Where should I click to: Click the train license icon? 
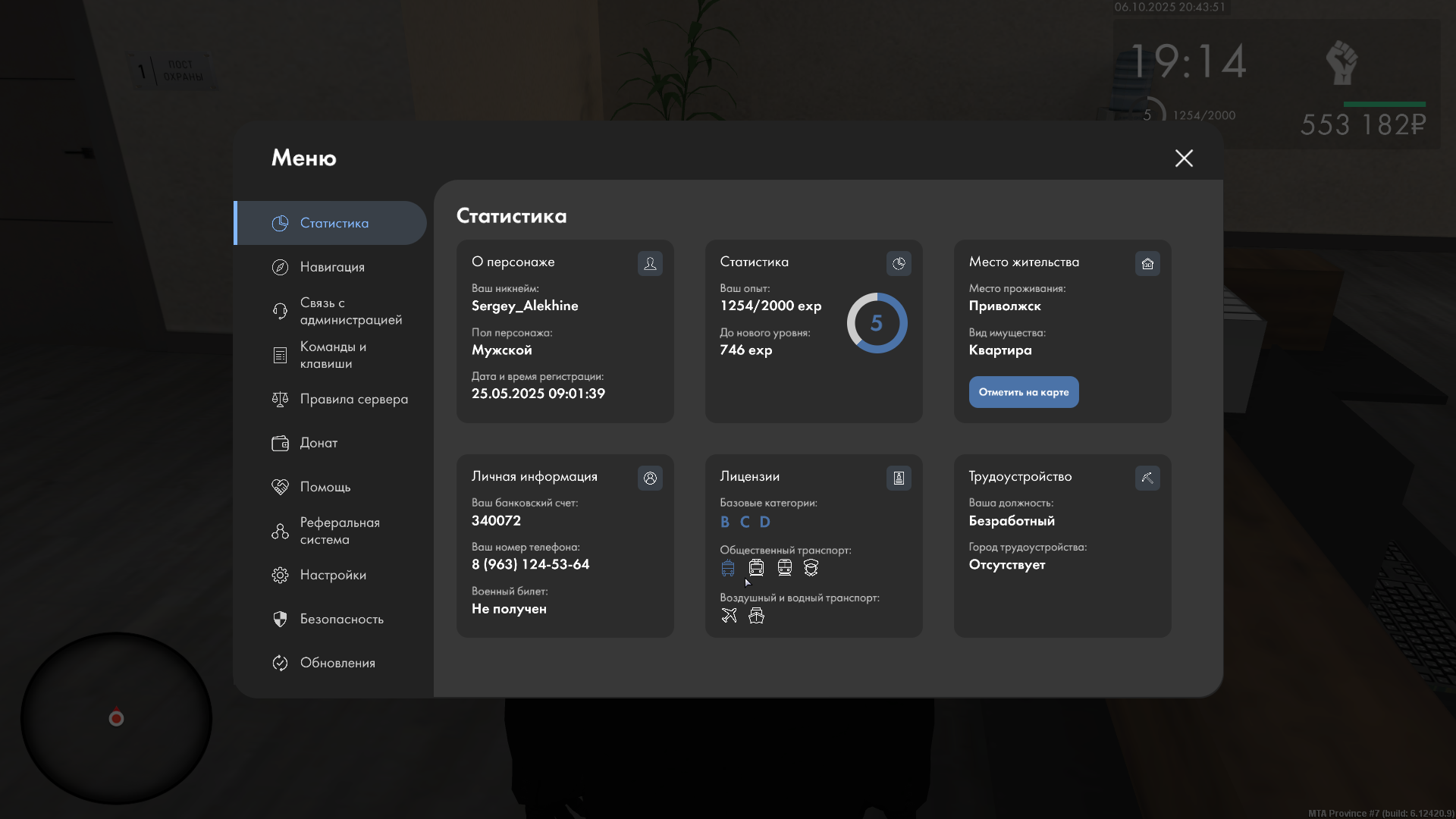[785, 568]
